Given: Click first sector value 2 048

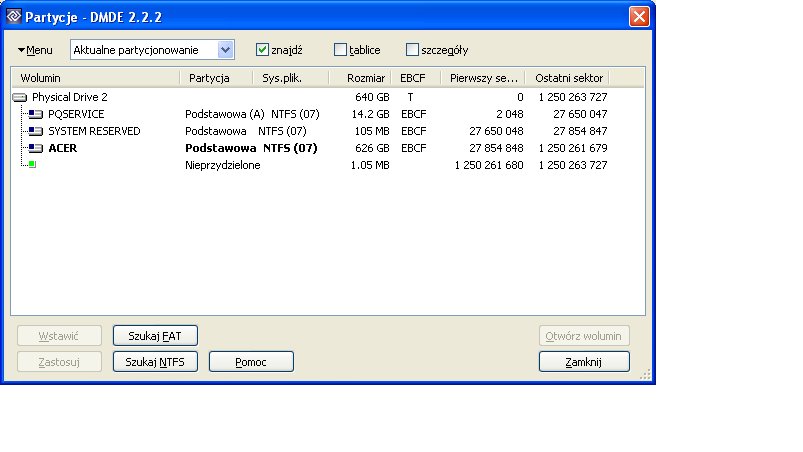Looking at the screenshot, I should coord(510,114).
